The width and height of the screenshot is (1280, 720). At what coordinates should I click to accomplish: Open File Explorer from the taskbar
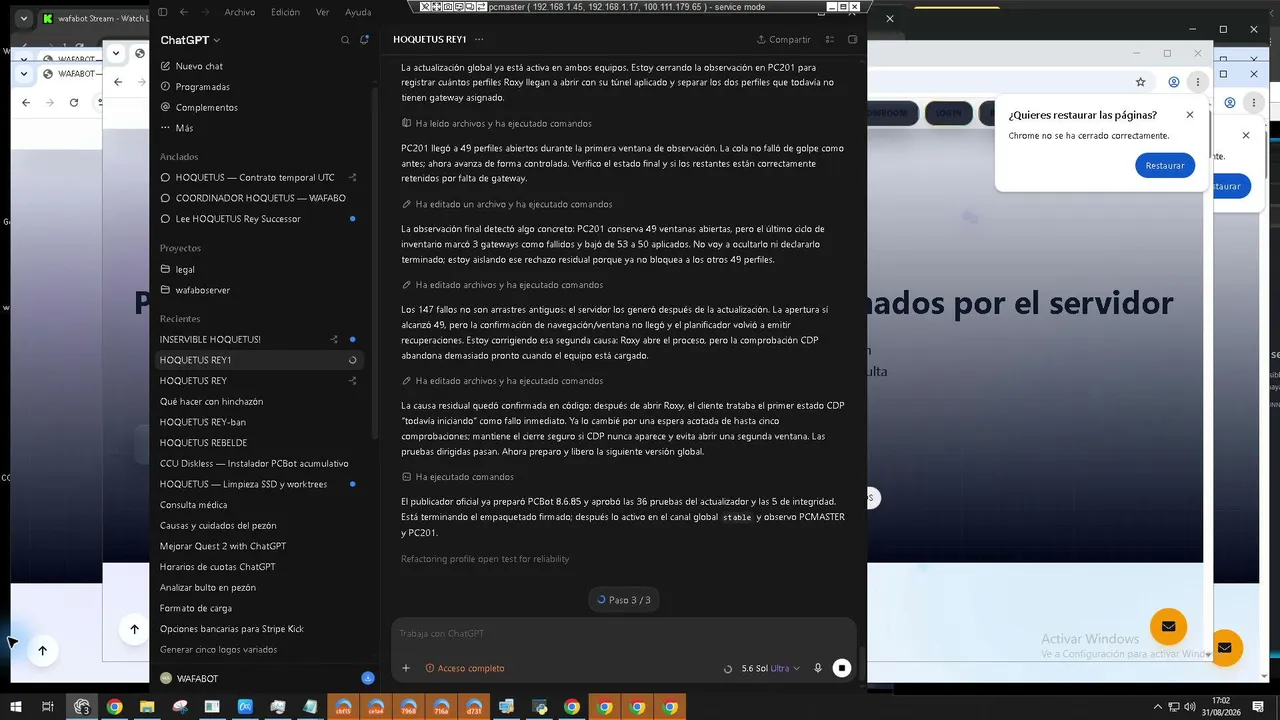pos(147,707)
